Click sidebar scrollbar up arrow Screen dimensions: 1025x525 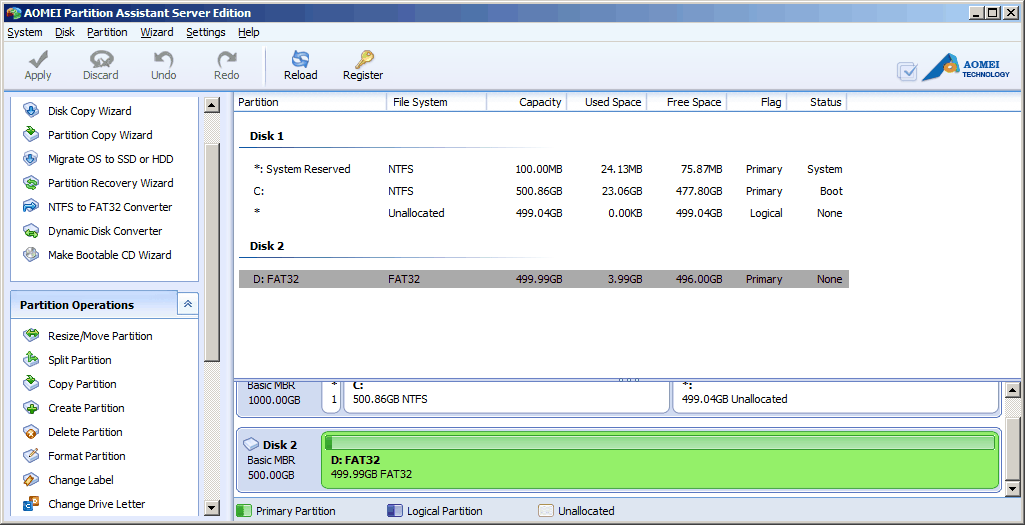click(212, 105)
